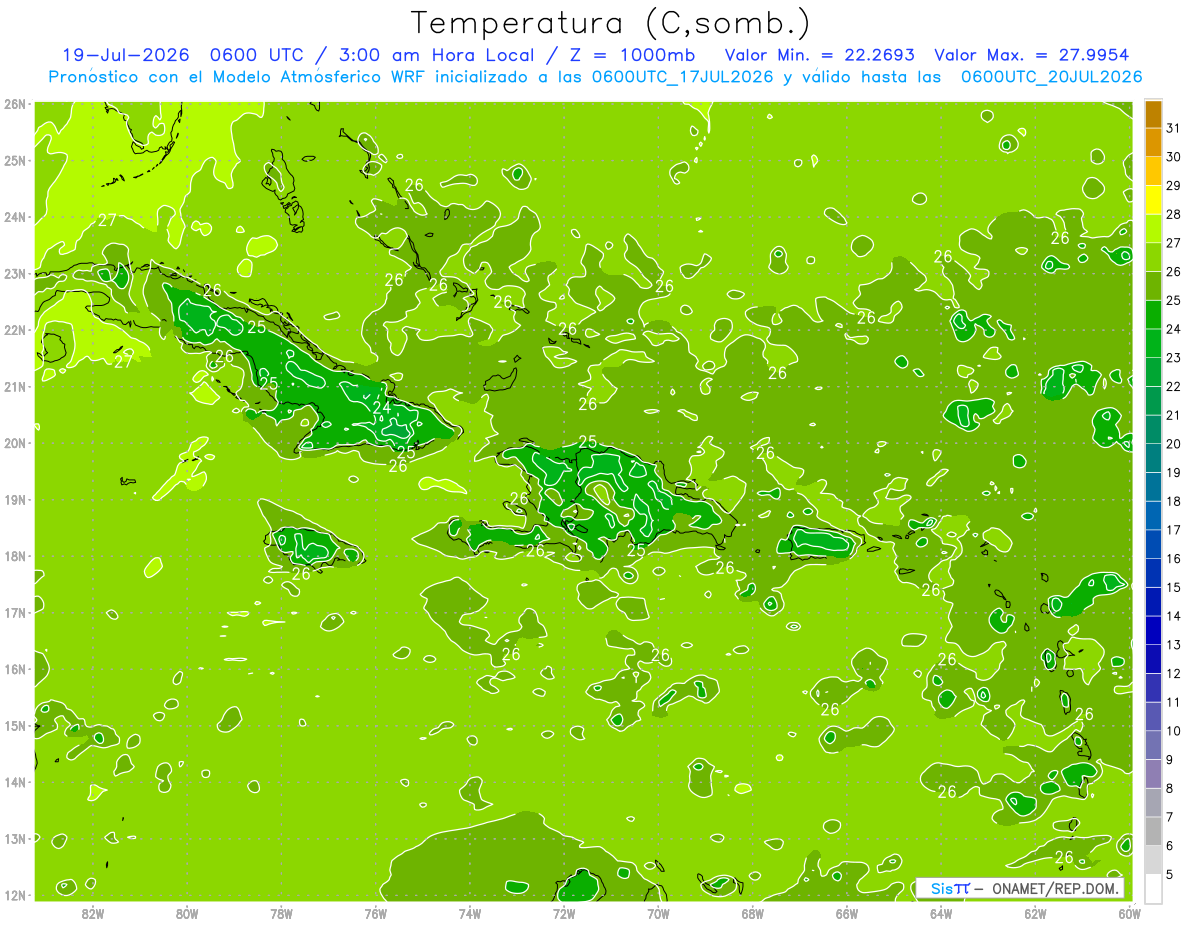Click the yellow legend segment between 28 and 29
1200x927 pixels.
(x=1153, y=200)
